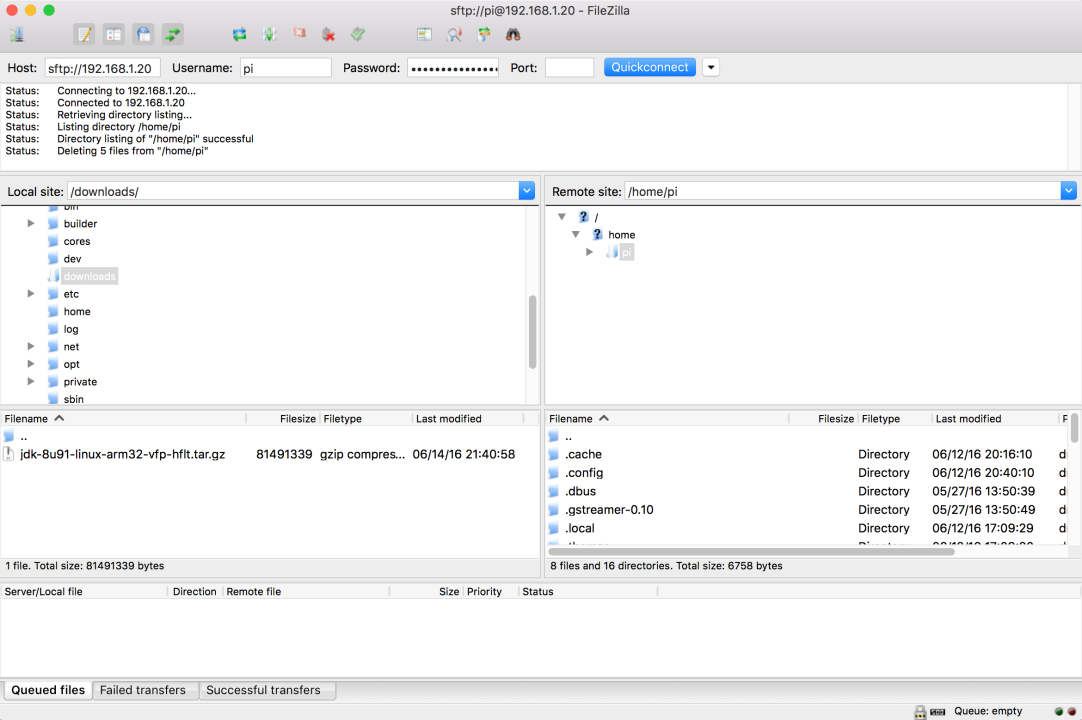Refresh the file and folder lists

tap(239, 34)
